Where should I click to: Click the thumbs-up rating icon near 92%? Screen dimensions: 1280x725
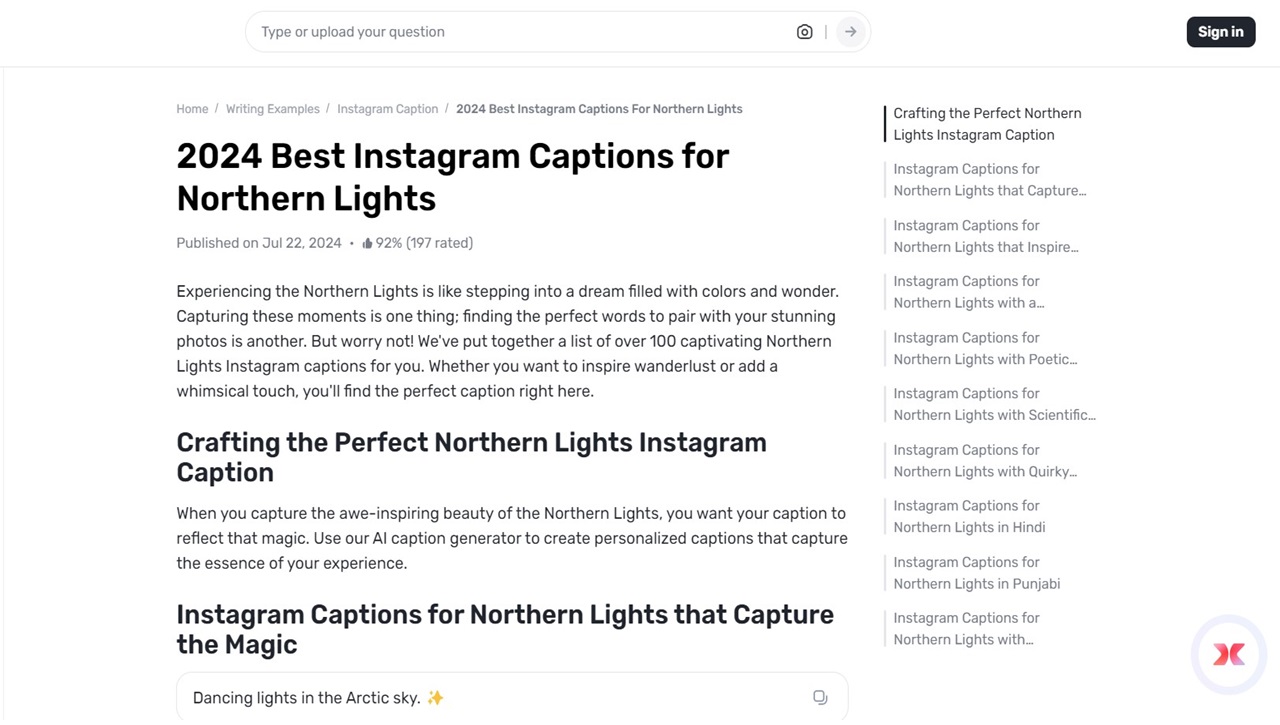point(366,242)
